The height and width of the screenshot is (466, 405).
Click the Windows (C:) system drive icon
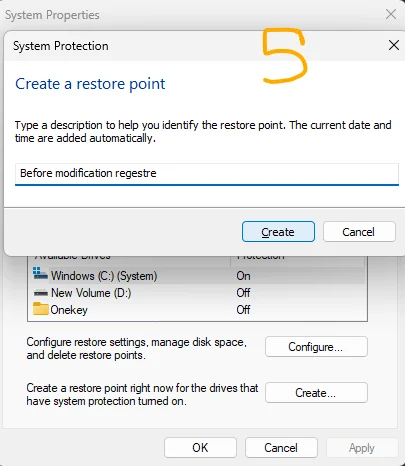(x=40, y=274)
